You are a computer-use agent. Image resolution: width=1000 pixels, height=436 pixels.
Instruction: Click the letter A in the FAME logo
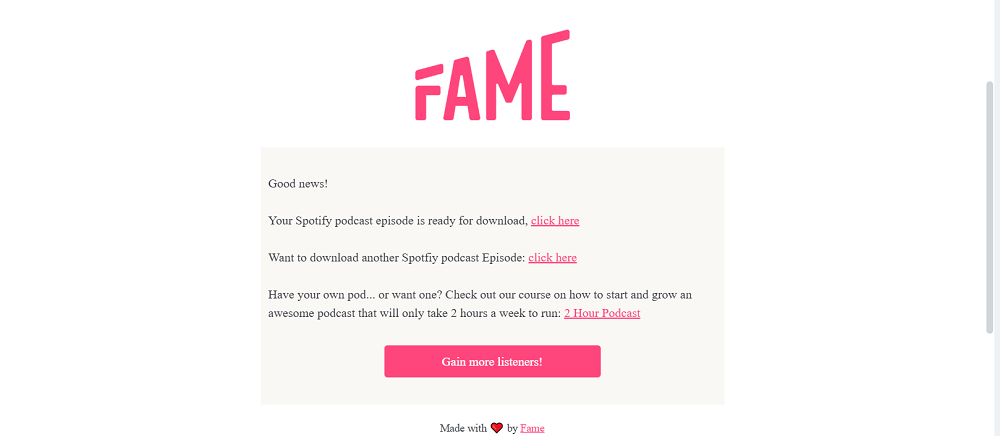click(463, 89)
